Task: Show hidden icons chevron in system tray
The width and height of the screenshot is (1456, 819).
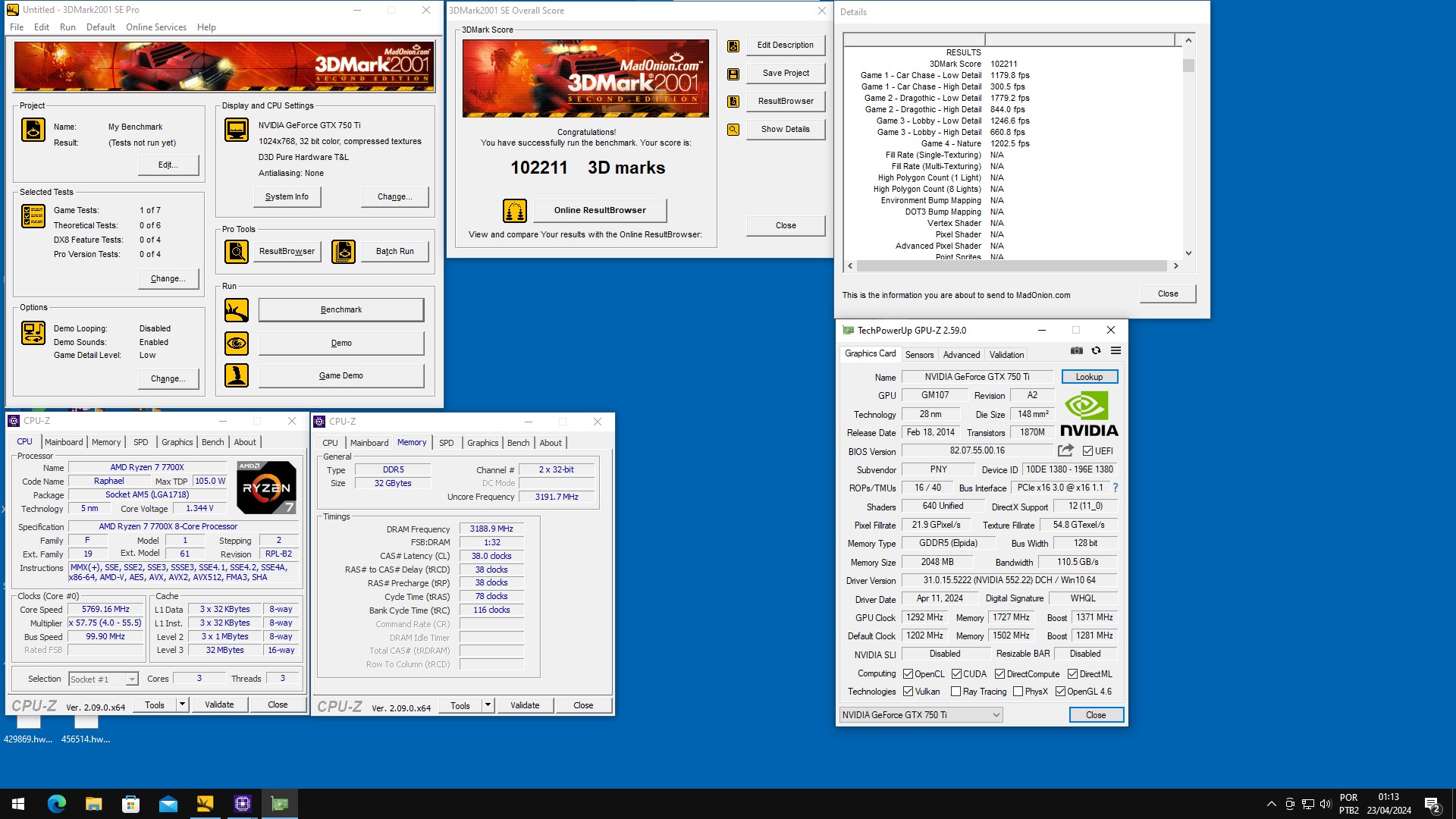Action: click(x=1271, y=804)
